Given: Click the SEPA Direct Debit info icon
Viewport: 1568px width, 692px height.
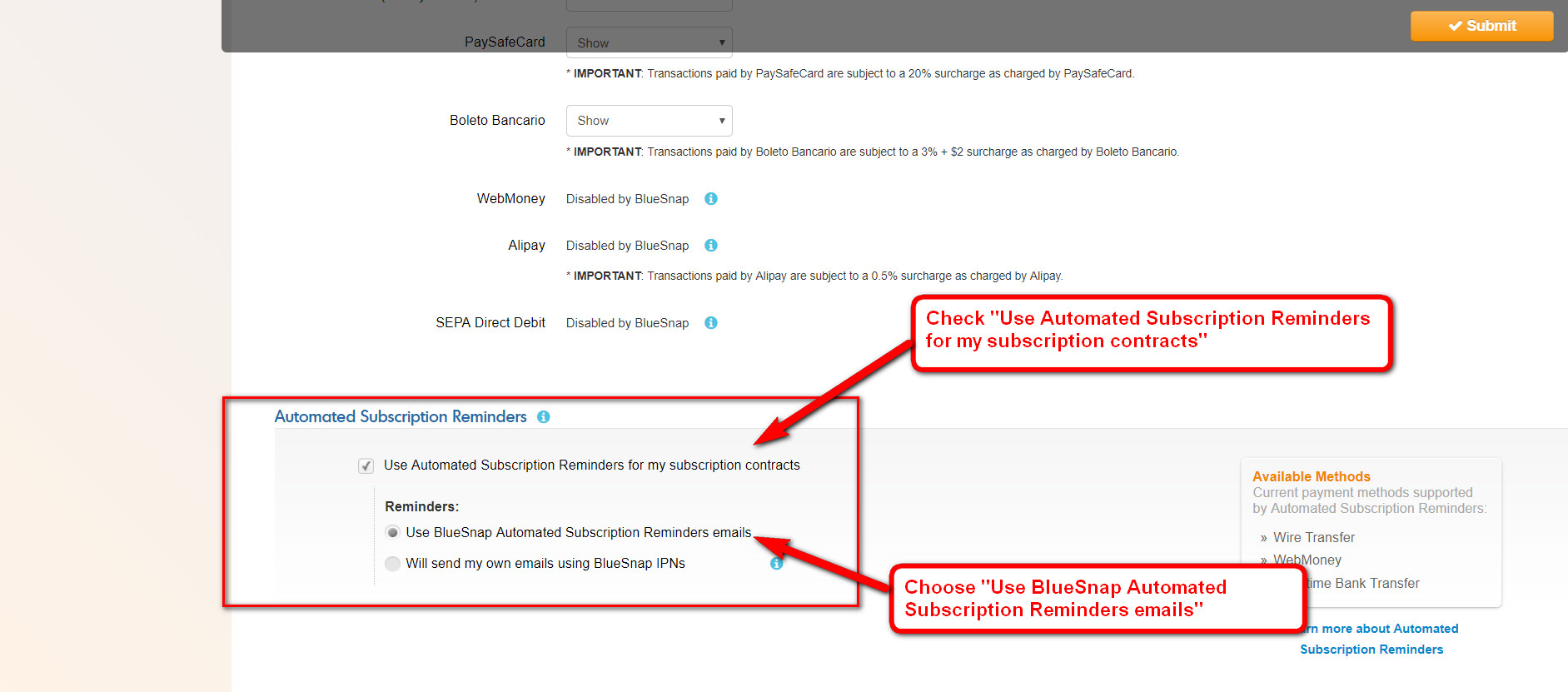Looking at the screenshot, I should point(711,323).
